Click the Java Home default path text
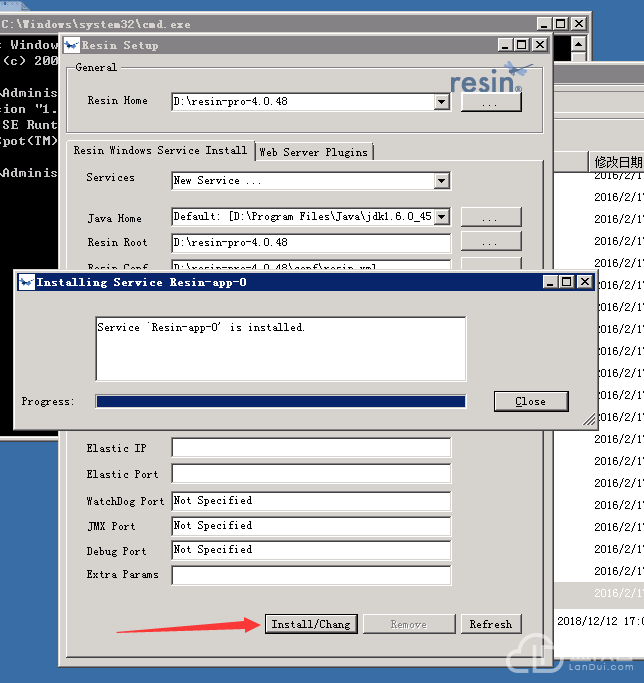This screenshot has width=644, height=683. tap(302, 216)
